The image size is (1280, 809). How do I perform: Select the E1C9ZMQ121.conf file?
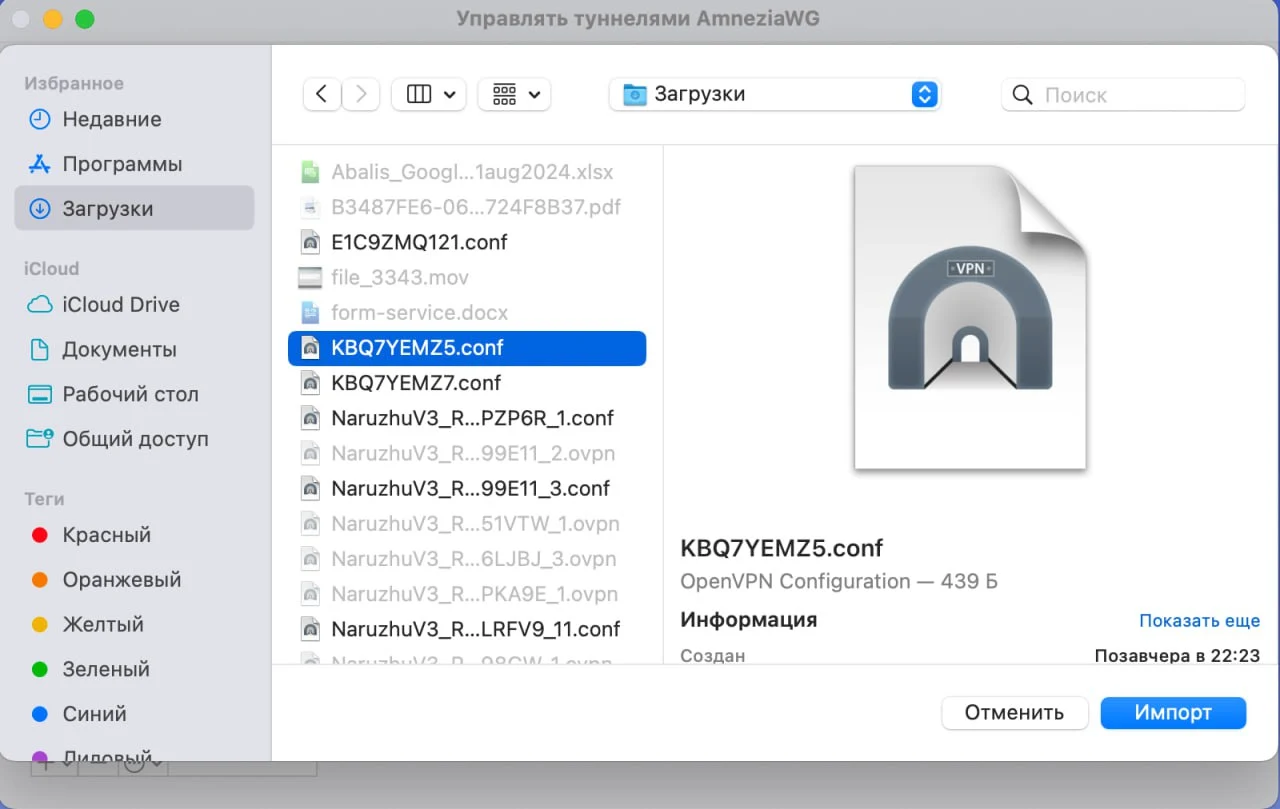(418, 242)
